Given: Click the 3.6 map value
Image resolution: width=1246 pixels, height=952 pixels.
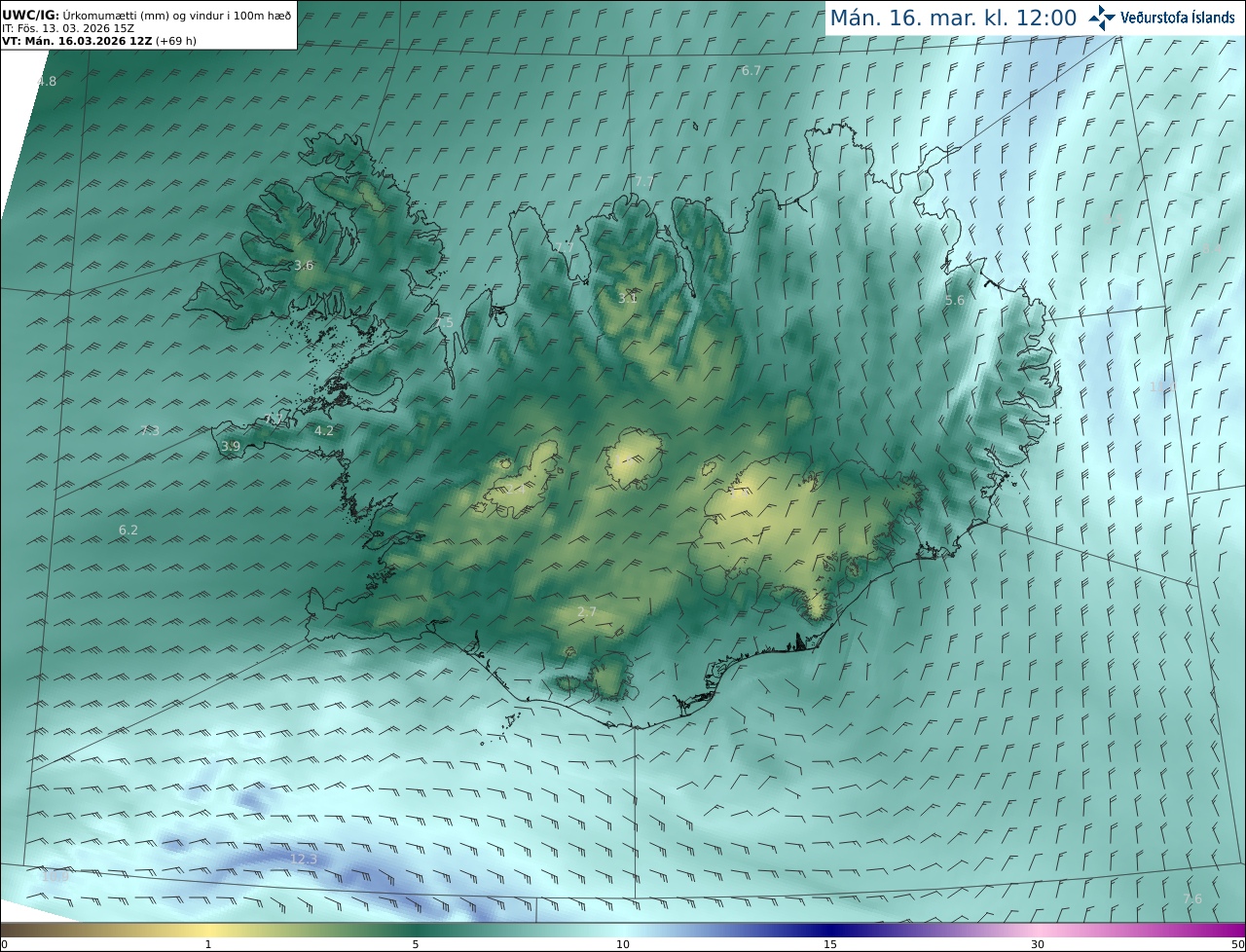Looking at the screenshot, I should pyautogui.click(x=304, y=266).
